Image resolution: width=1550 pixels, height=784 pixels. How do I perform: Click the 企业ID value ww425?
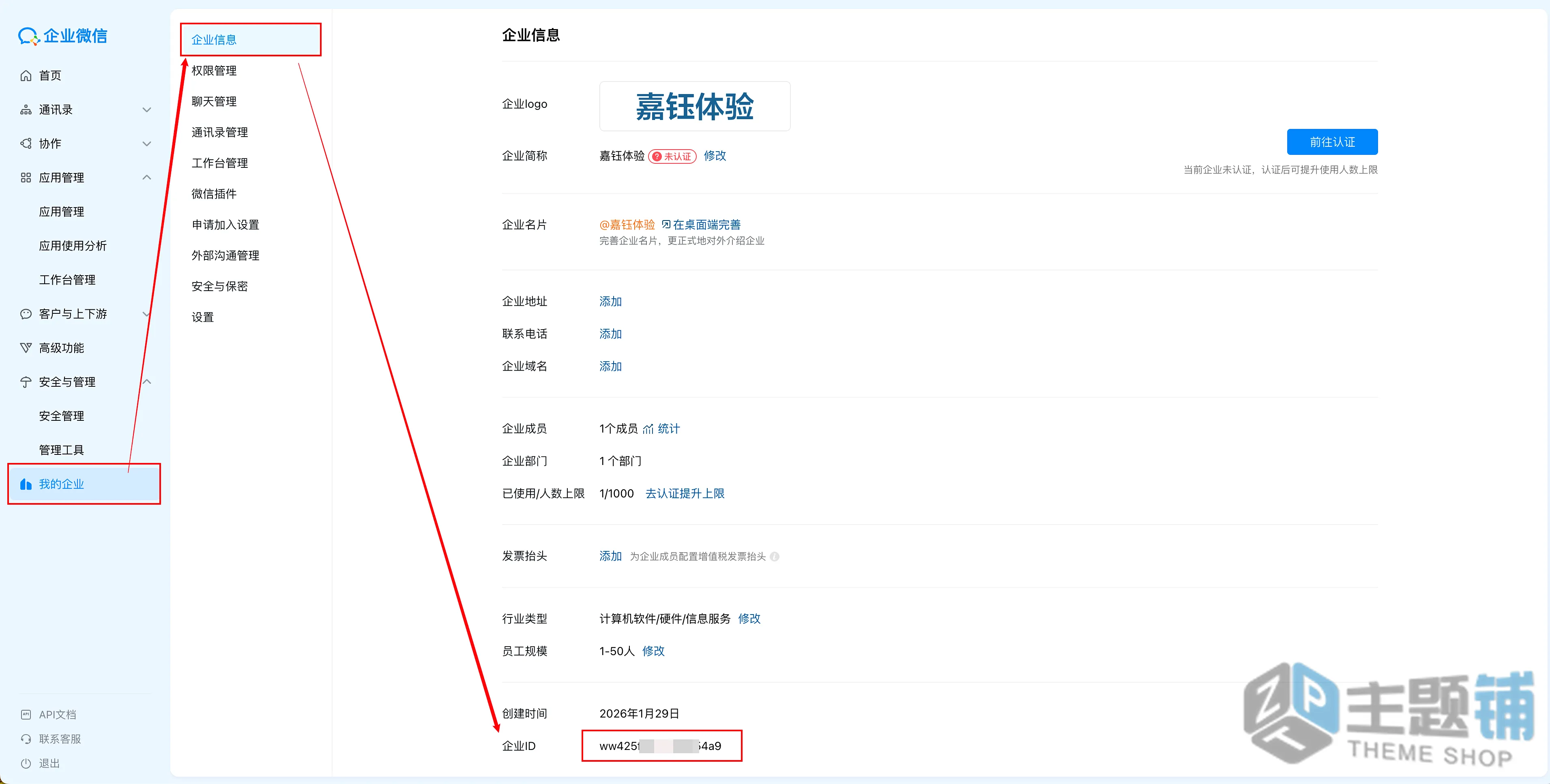pos(660,746)
